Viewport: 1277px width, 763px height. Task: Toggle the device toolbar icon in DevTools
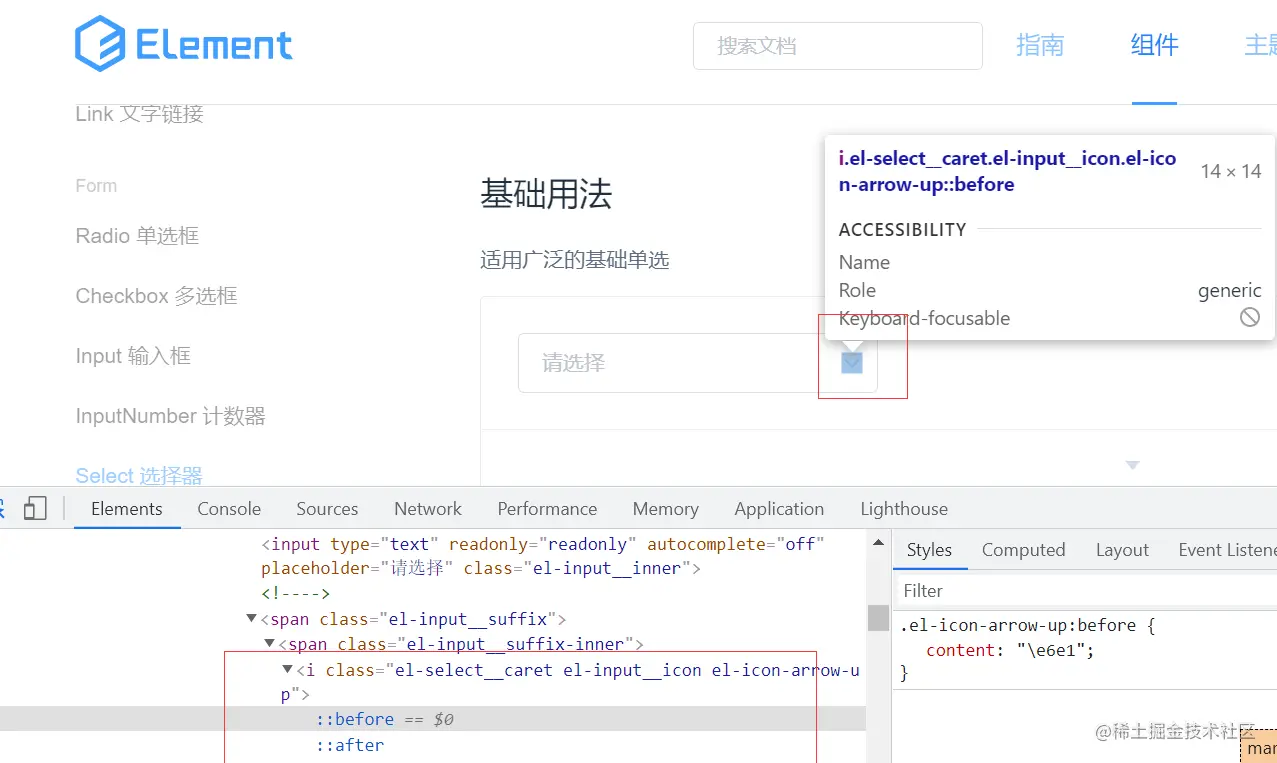coord(35,509)
